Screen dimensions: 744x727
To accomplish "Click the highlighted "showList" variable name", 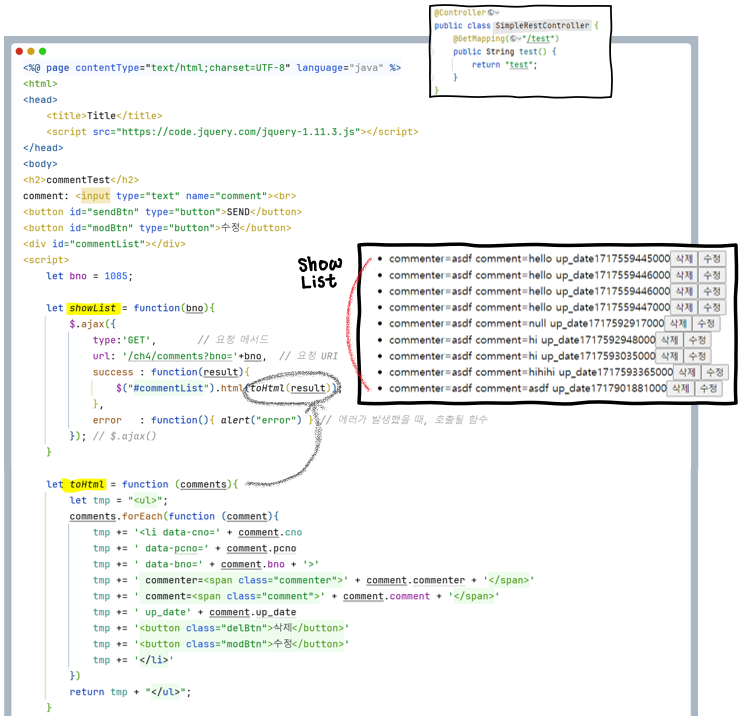I will pos(93,308).
